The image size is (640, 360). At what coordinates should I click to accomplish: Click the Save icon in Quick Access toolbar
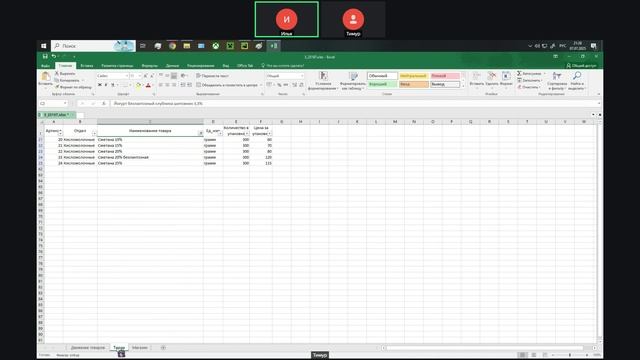pos(45,56)
